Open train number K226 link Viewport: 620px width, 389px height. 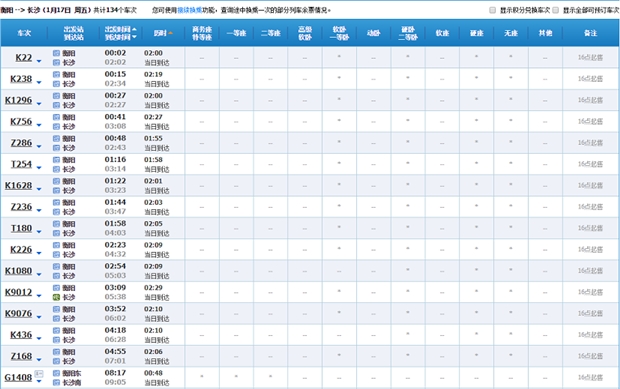tap(21, 250)
